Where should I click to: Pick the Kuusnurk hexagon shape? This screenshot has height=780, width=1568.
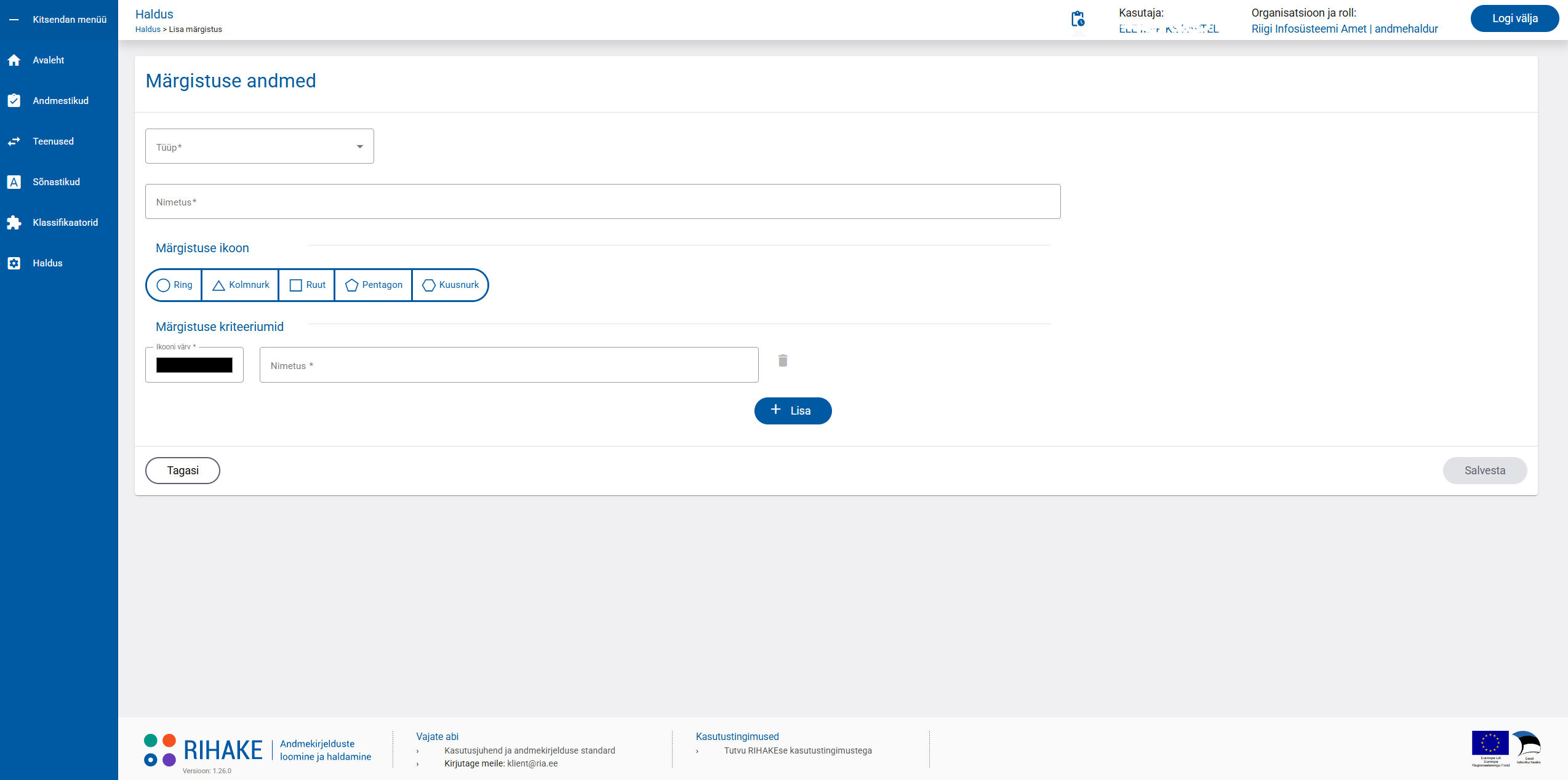[x=450, y=285]
